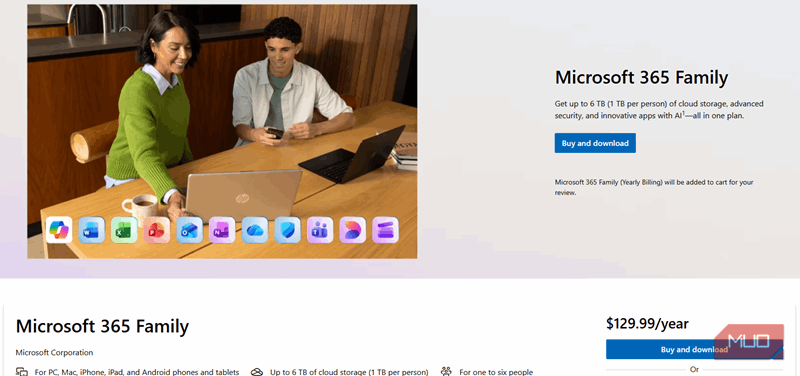Click the Designer app icon

click(x=353, y=230)
